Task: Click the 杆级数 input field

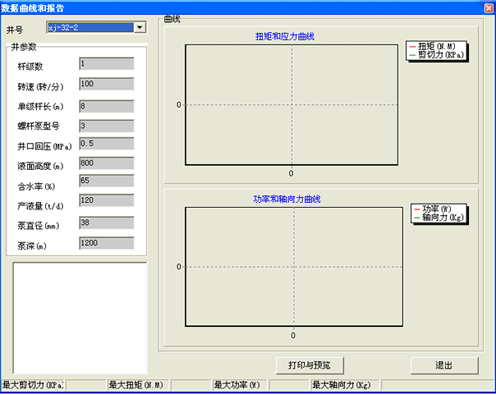Action: (x=107, y=64)
